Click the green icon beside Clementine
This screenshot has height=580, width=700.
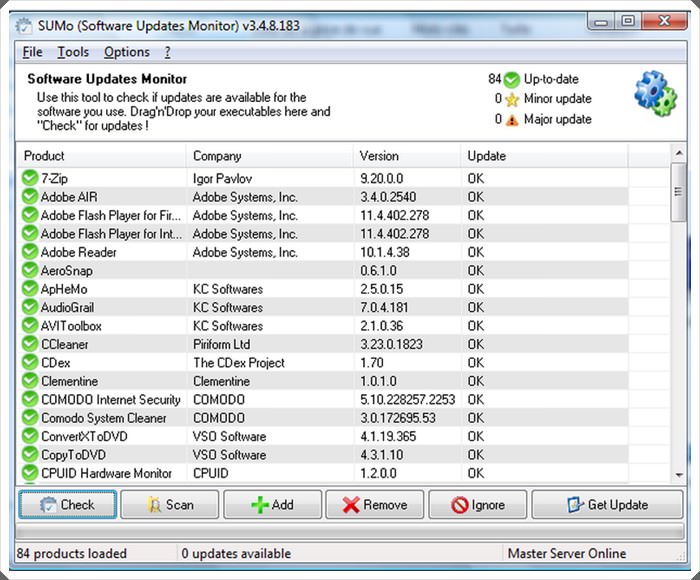[29, 381]
